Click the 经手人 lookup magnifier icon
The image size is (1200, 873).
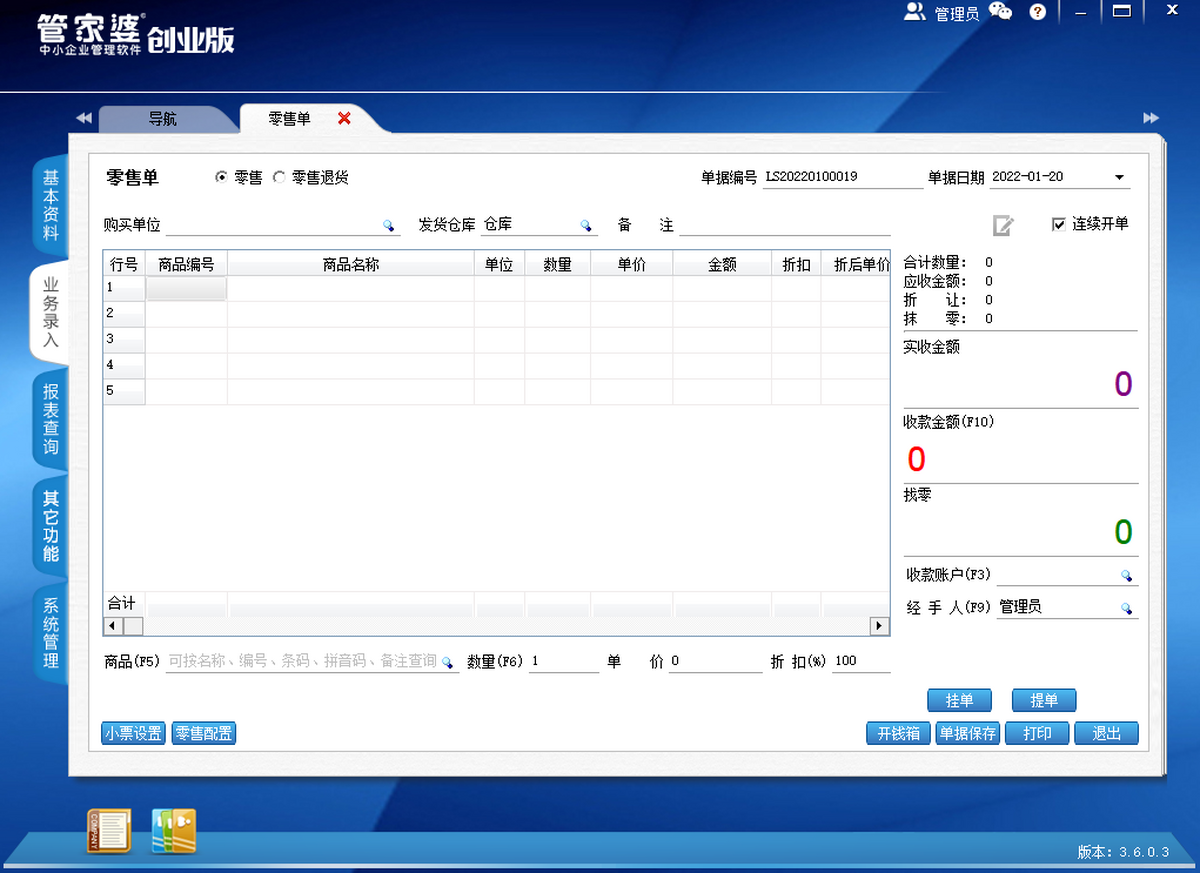coord(1126,608)
